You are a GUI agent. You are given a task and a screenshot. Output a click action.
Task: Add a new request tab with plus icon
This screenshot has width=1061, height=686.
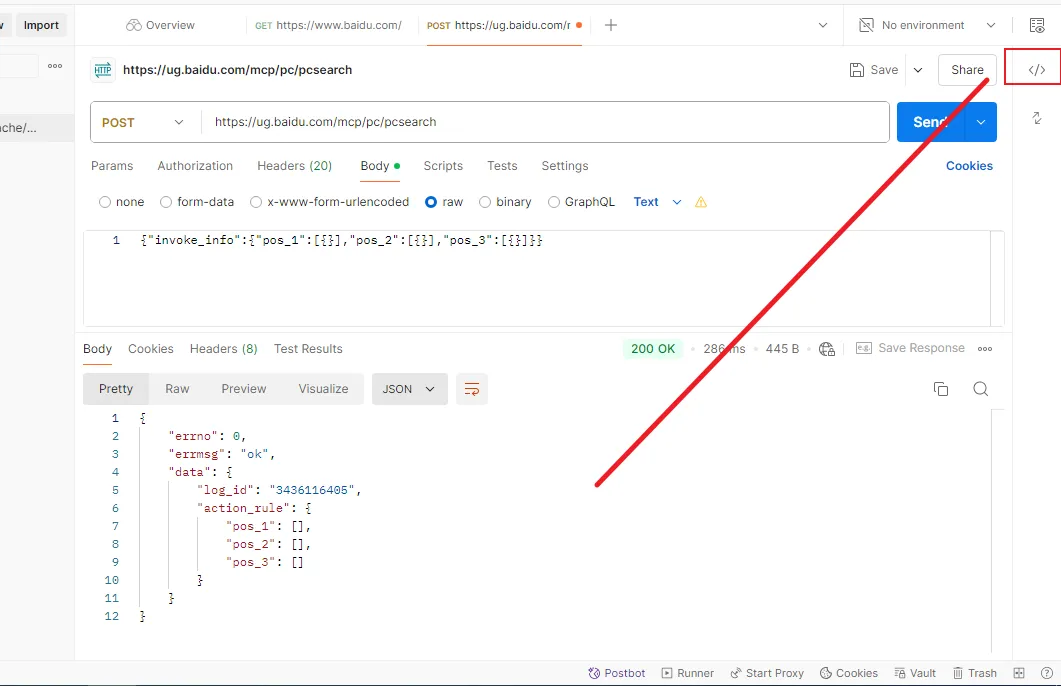610,25
